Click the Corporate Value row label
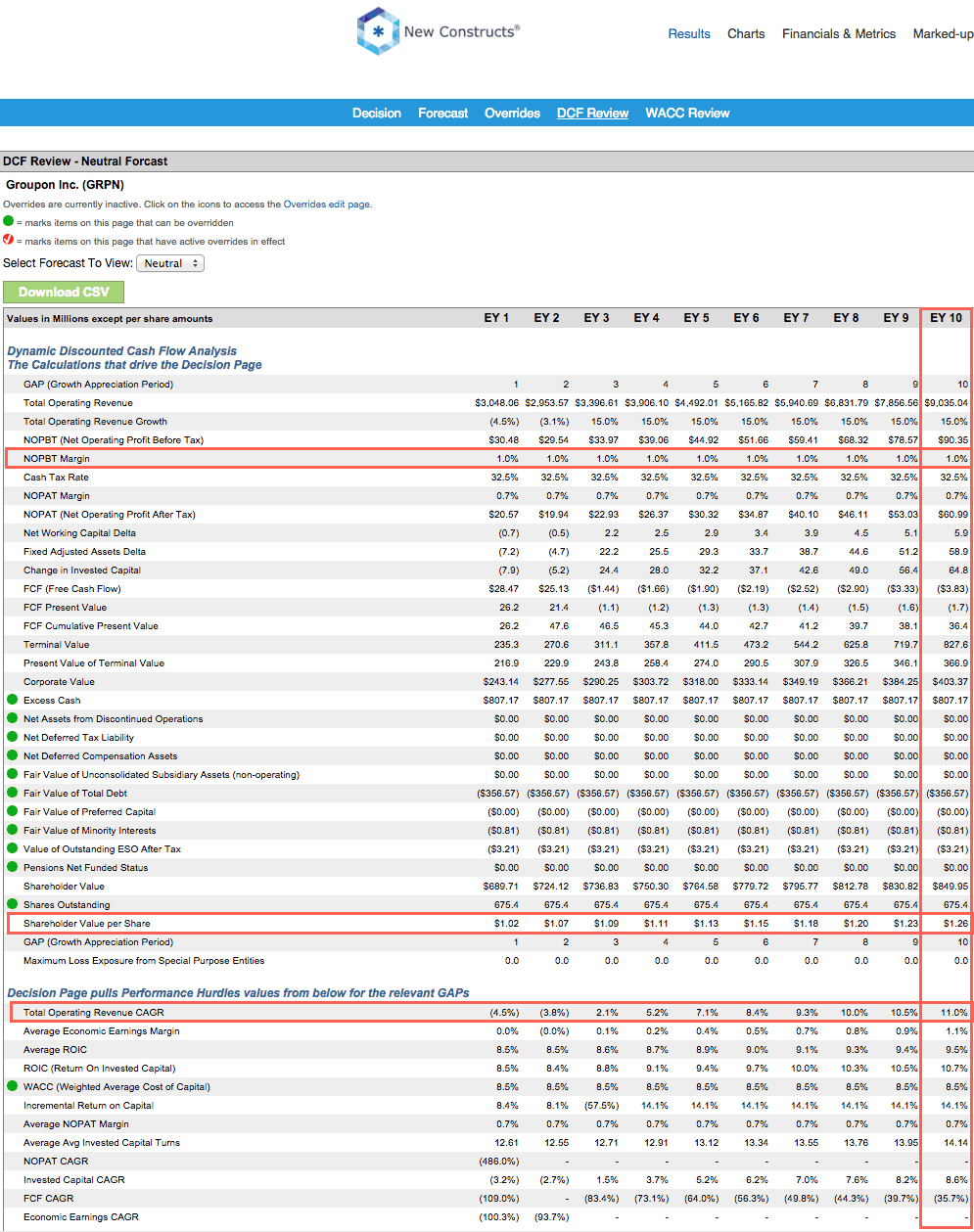974x1232 pixels. pyautogui.click(x=59, y=682)
